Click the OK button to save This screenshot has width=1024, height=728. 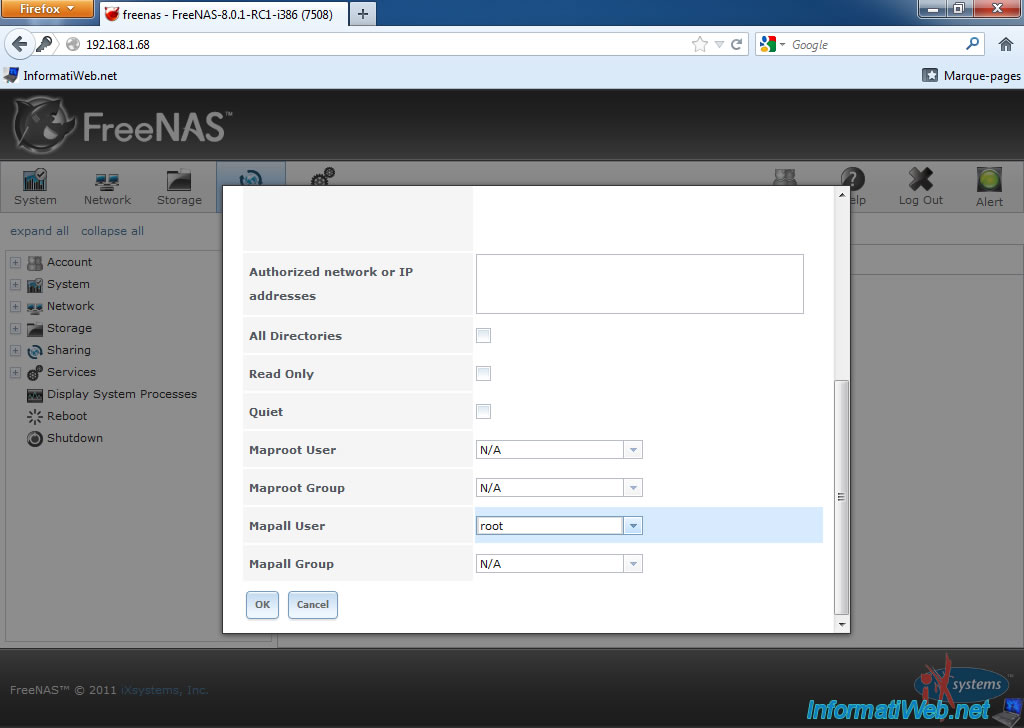click(x=262, y=605)
